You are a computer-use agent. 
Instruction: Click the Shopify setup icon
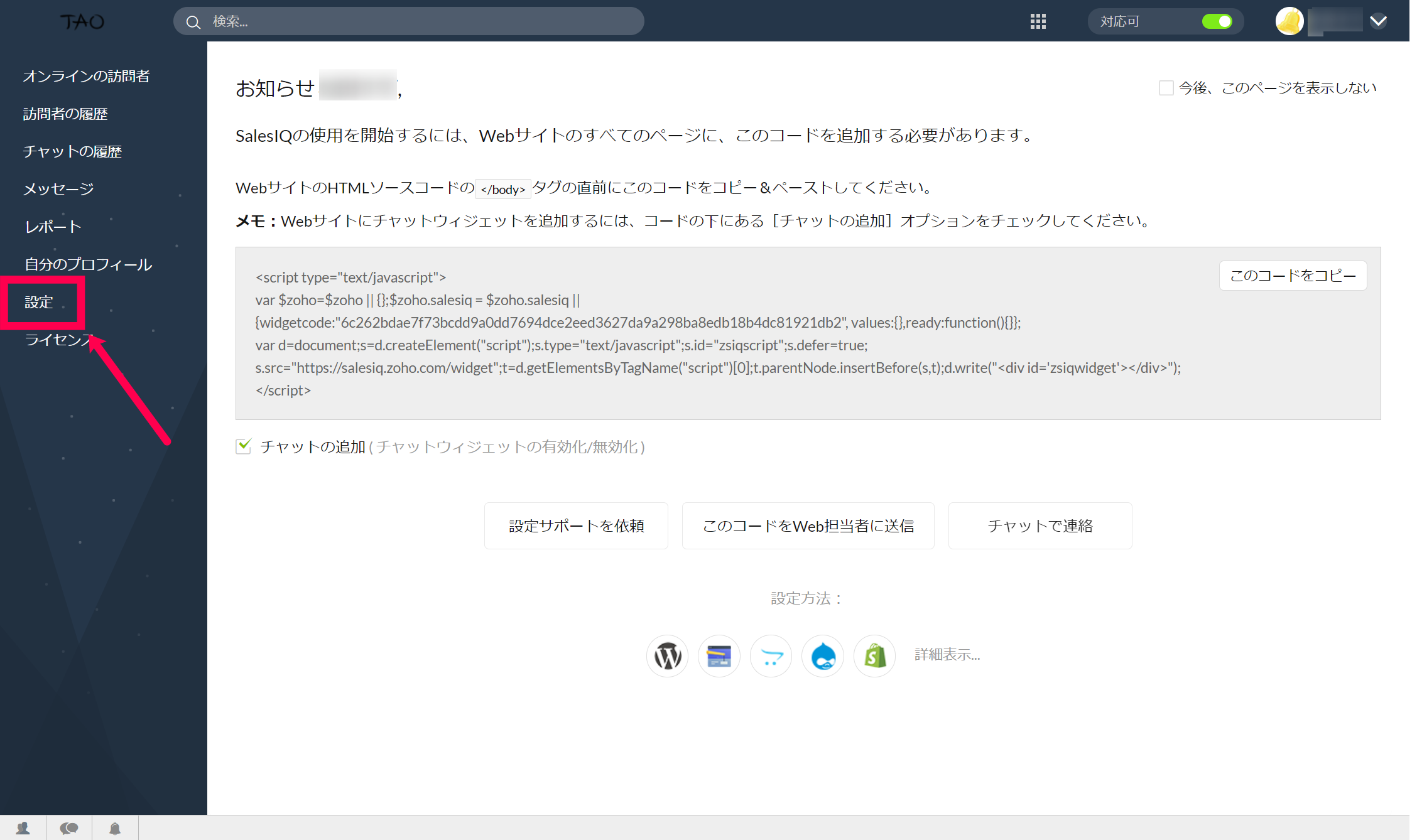[x=874, y=655]
